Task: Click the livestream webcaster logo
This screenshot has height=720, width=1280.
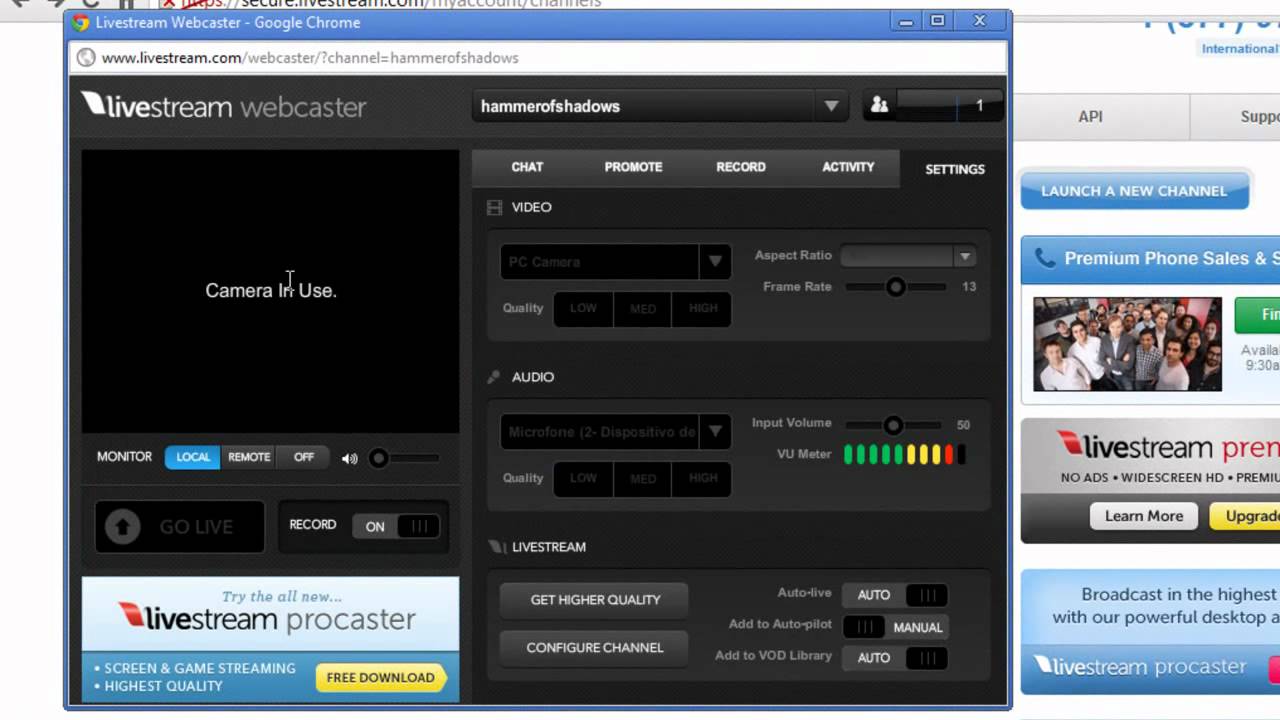Action: point(224,106)
